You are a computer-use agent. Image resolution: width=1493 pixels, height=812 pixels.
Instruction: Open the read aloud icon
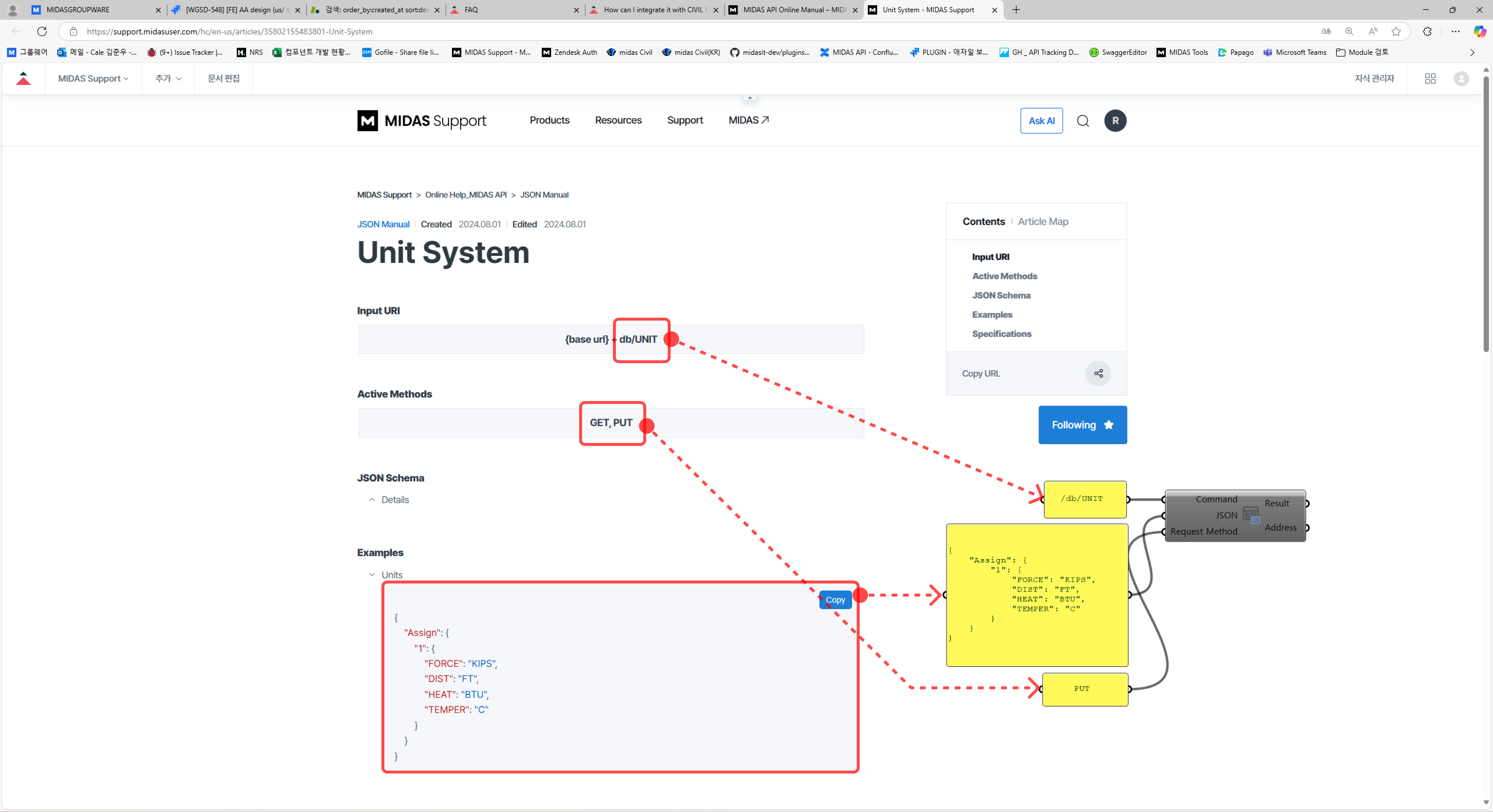pos(1373,31)
